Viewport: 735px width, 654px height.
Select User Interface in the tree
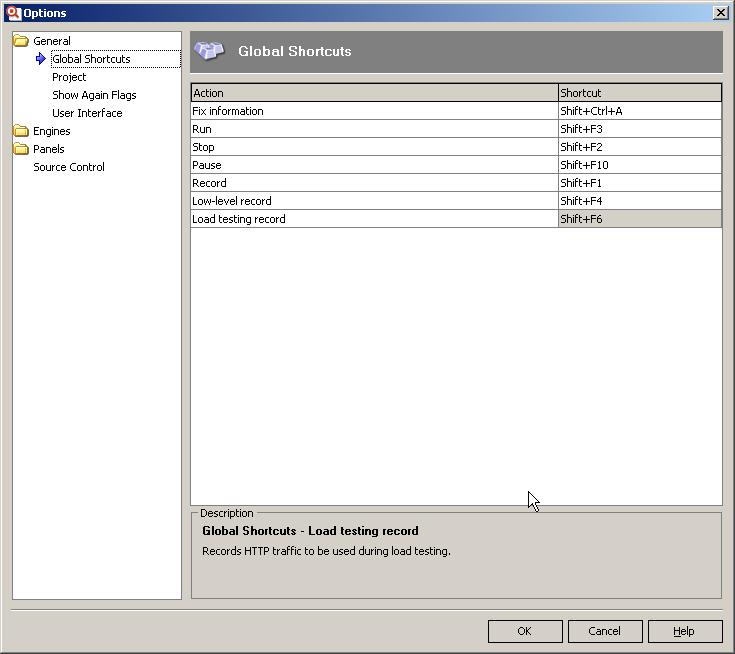tap(87, 113)
